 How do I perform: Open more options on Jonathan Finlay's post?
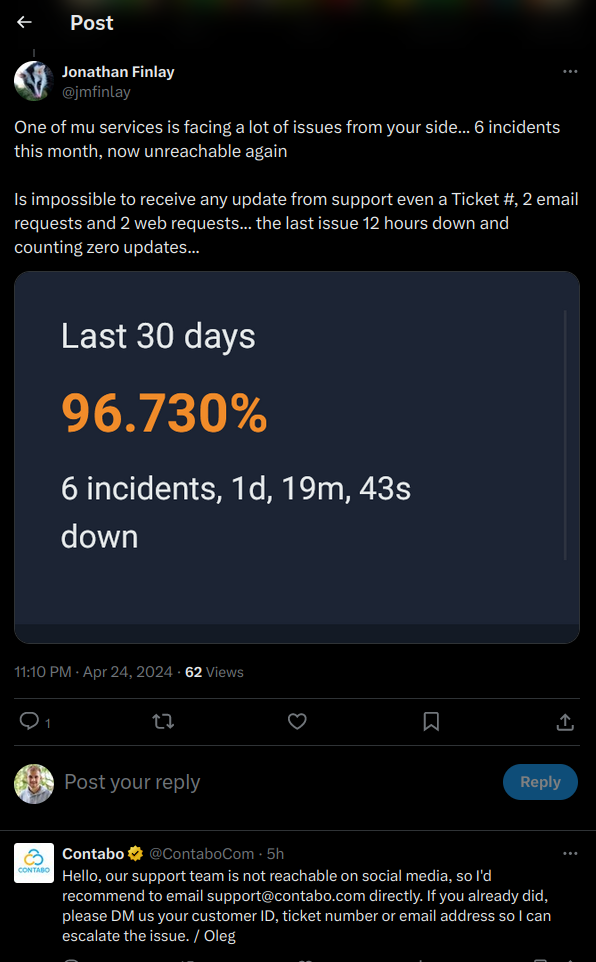(x=570, y=72)
